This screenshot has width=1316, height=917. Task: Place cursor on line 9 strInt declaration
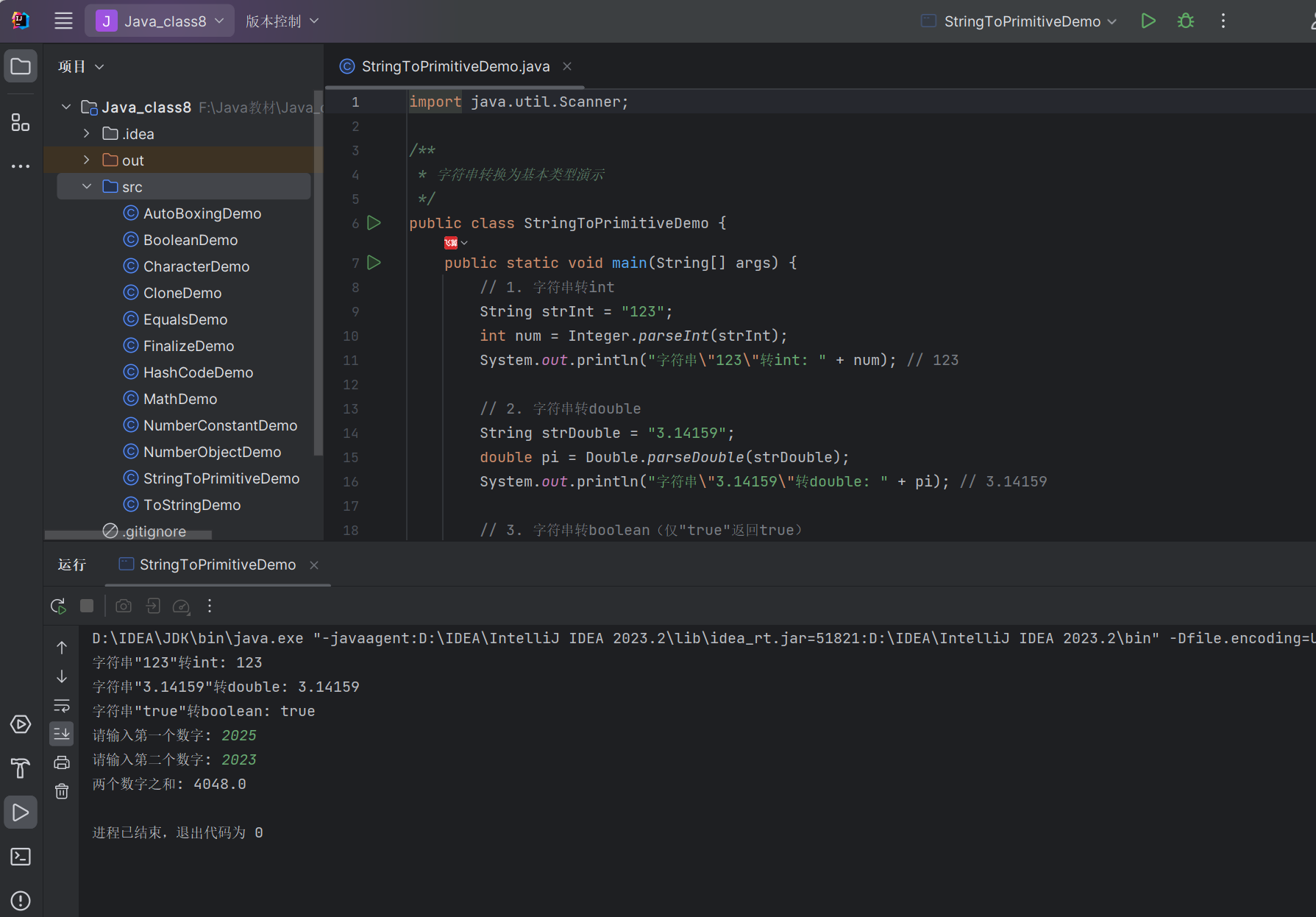click(x=576, y=311)
